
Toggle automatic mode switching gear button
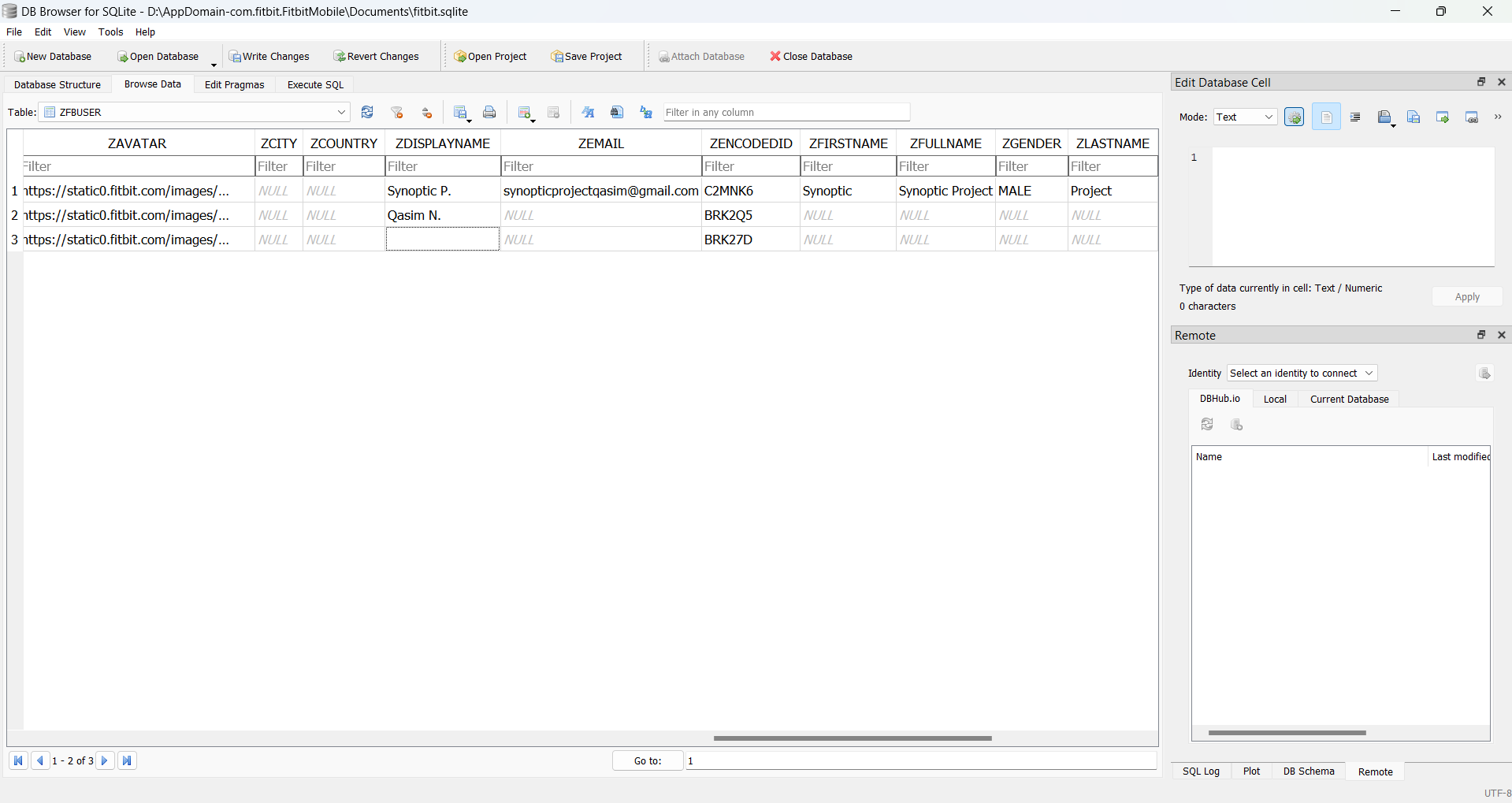click(1294, 117)
